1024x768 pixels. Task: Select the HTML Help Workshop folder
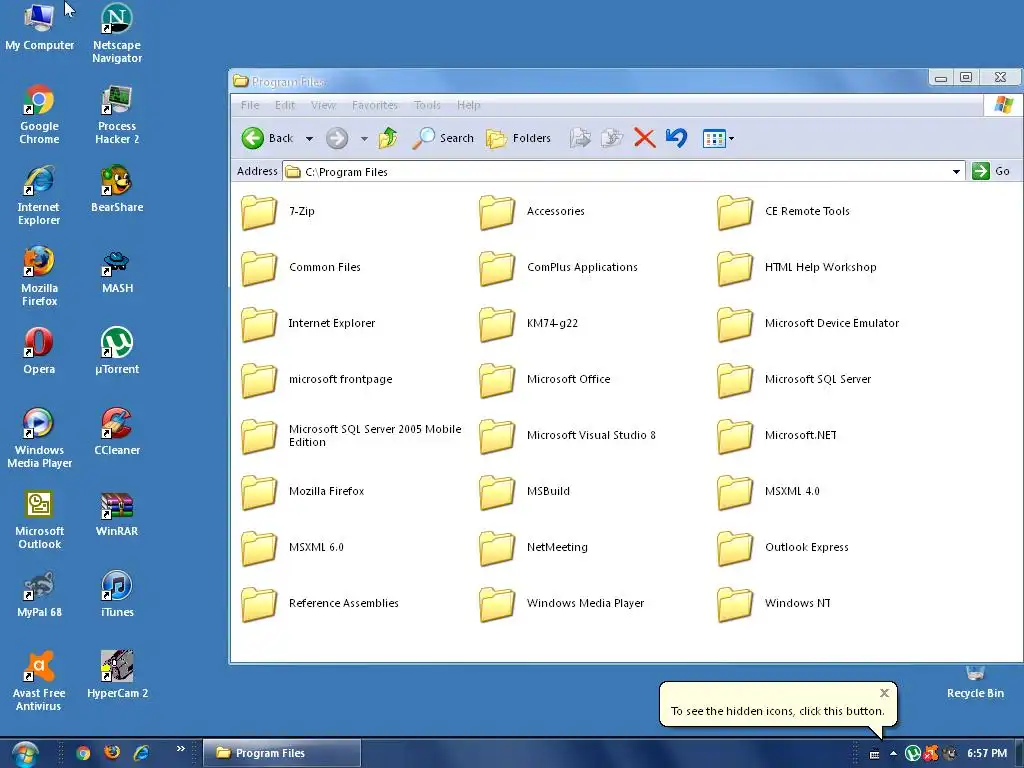[797, 268]
